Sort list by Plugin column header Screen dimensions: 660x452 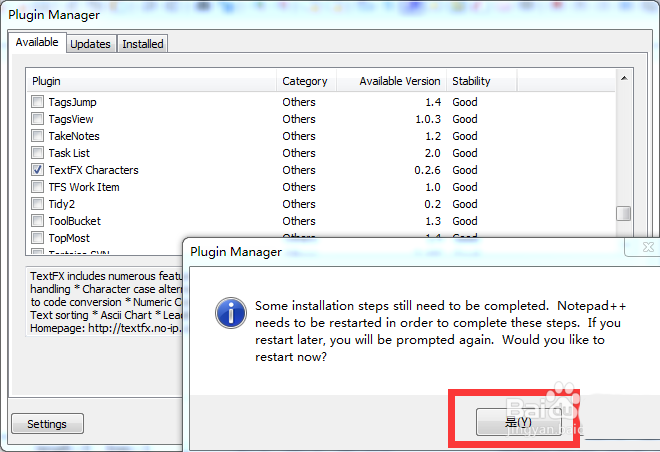(152, 81)
